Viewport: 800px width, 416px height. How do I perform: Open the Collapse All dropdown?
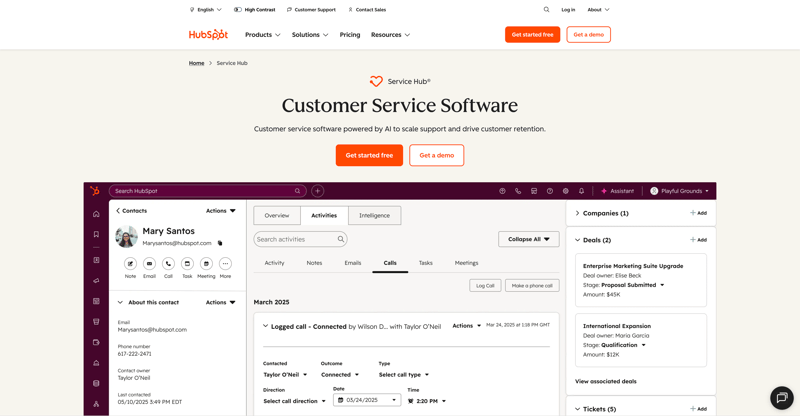(529, 239)
